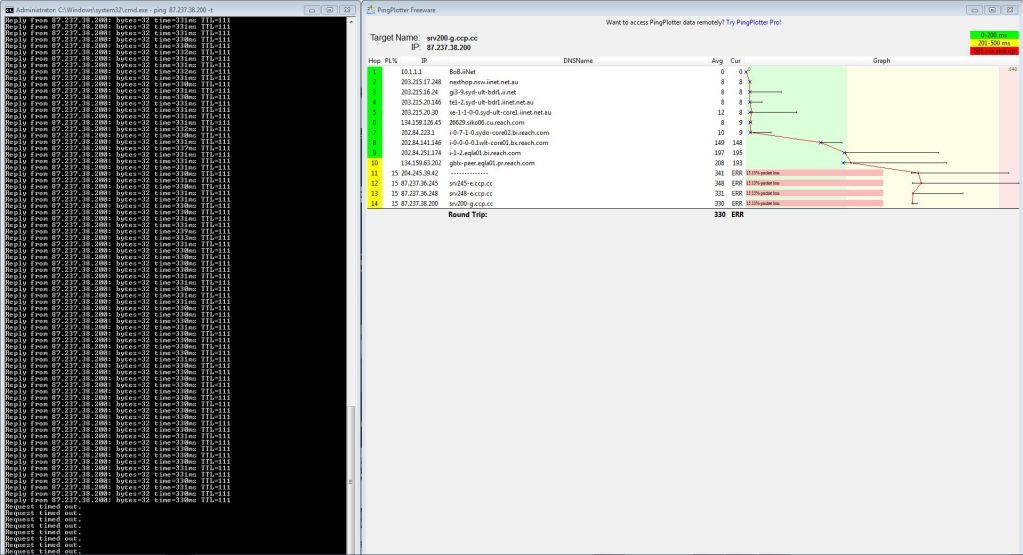1023x555 pixels.
Task: Select hop row gblx-peer.eqla01.pr.reach.com
Action: click(693, 163)
